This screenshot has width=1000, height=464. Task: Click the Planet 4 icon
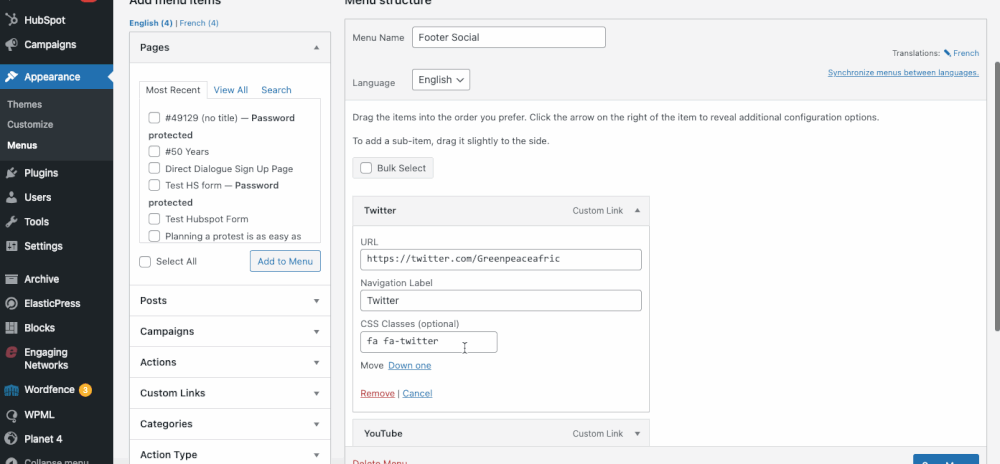tap(11, 439)
